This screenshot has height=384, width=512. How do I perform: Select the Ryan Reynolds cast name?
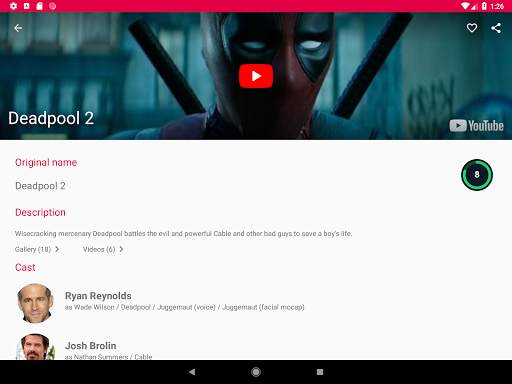click(x=98, y=296)
